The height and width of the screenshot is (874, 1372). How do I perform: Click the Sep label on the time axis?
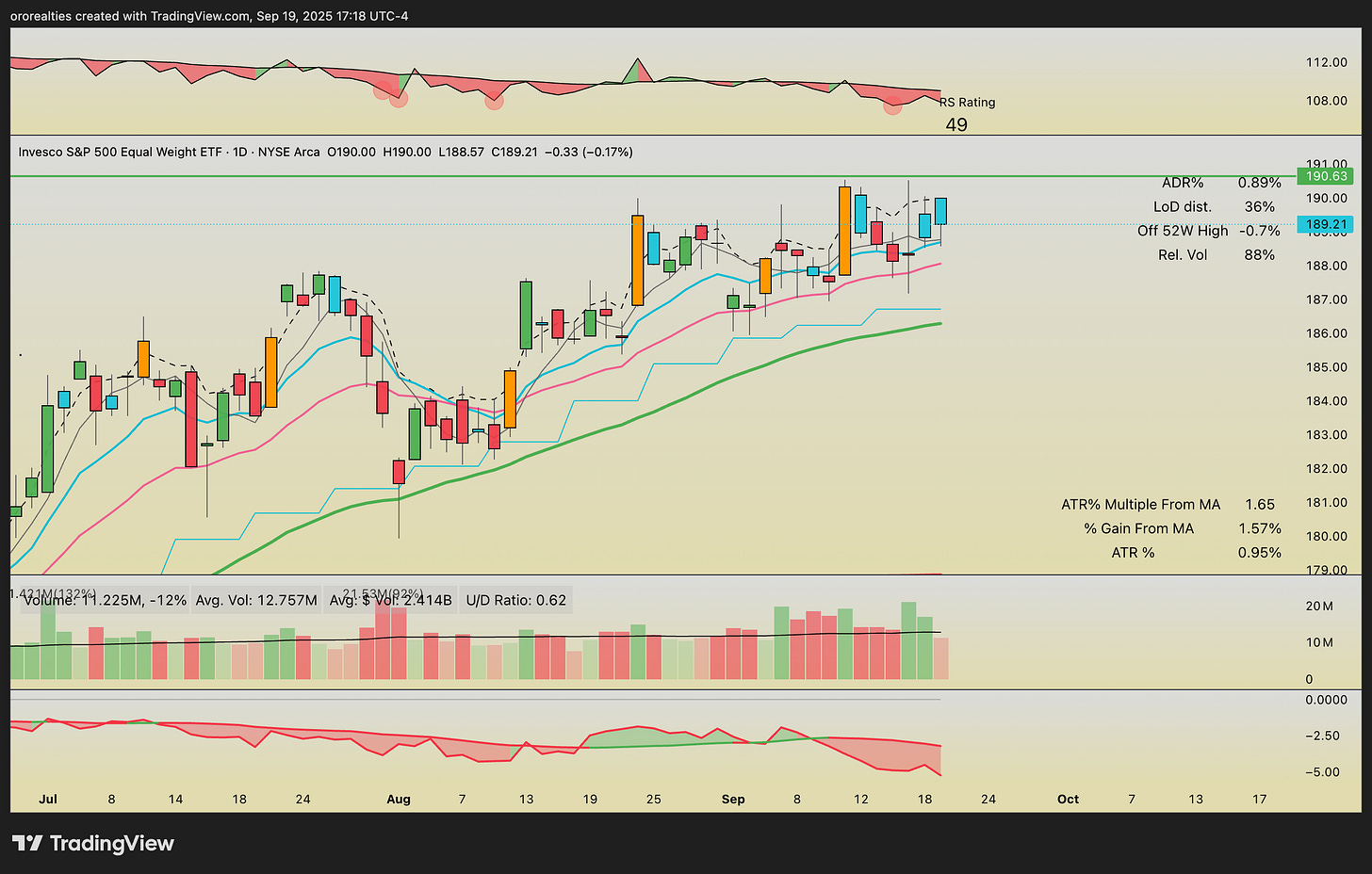click(x=733, y=799)
